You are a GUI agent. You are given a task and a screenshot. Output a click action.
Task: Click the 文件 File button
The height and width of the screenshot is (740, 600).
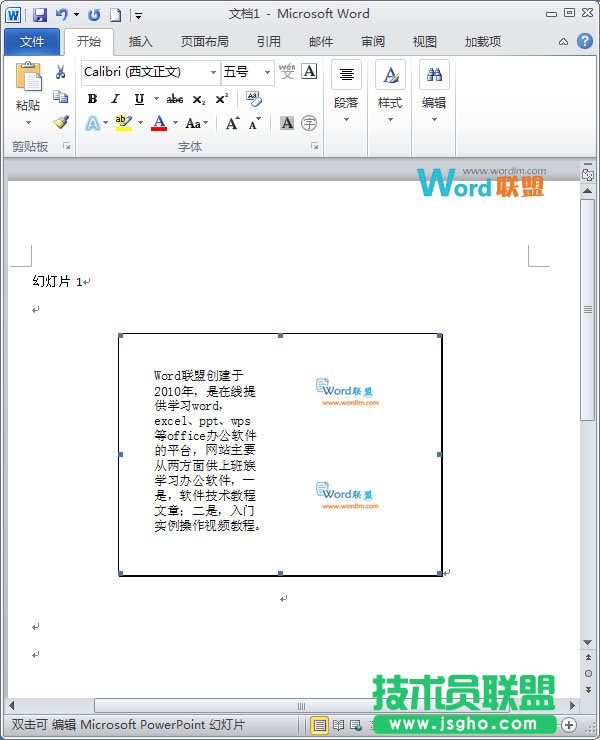pos(32,42)
